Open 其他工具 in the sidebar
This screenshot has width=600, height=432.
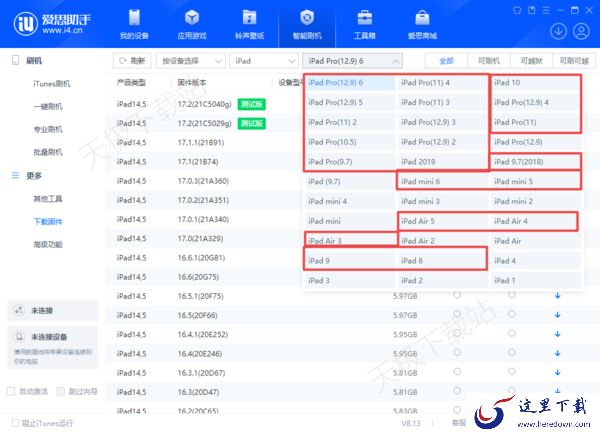48,199
